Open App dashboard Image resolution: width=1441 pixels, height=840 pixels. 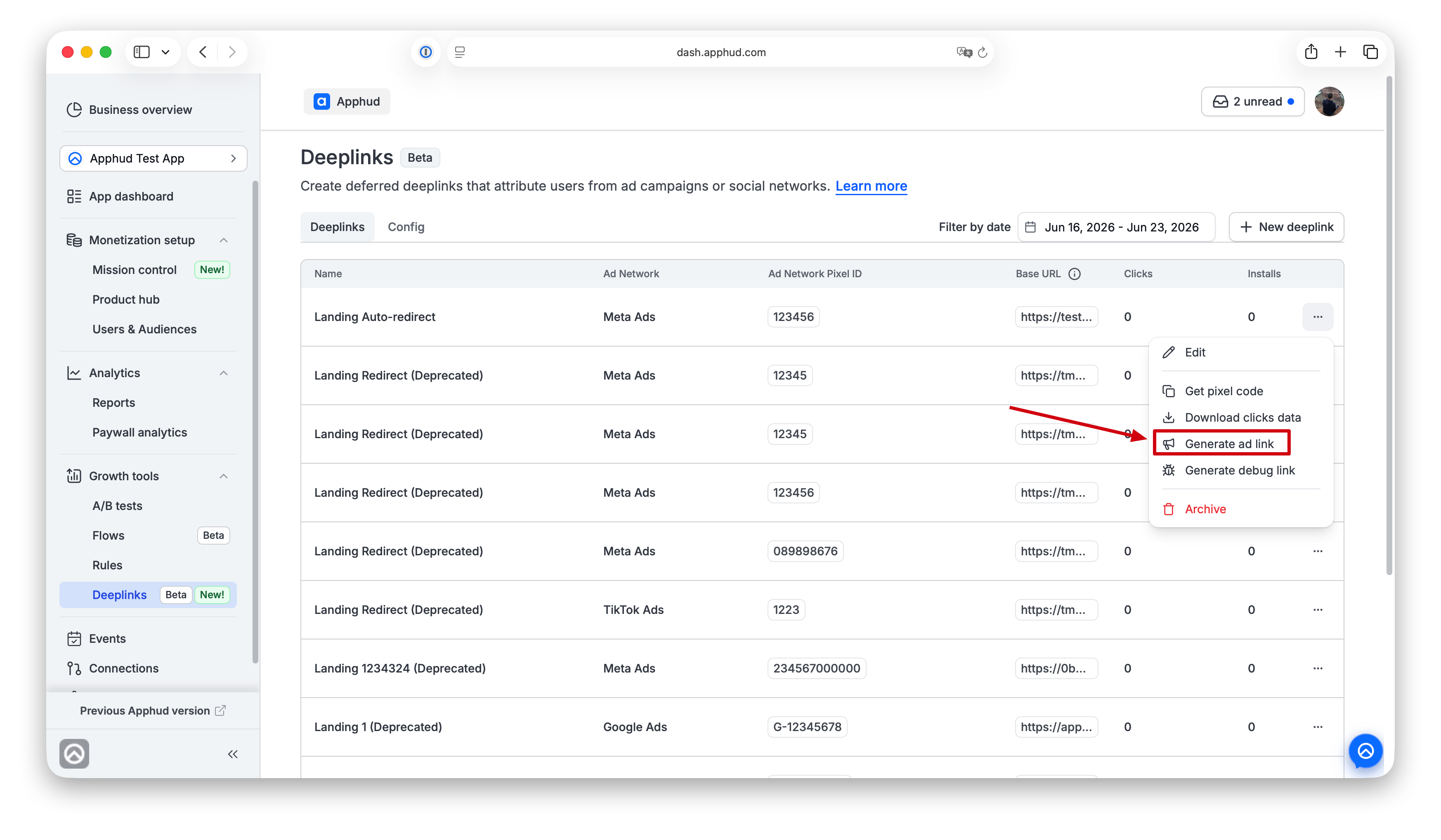coord(120,196)
